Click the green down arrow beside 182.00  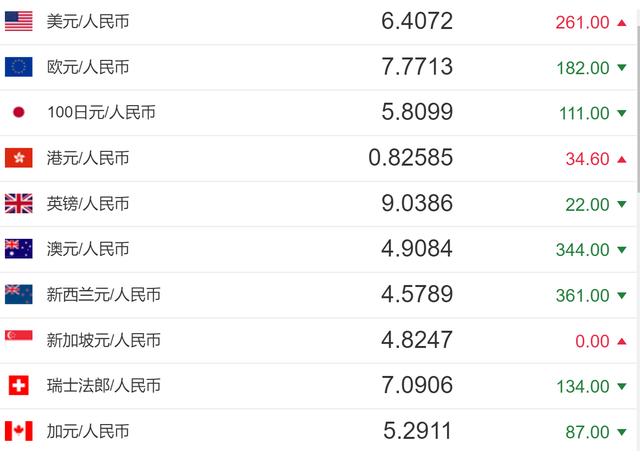coord(622,68)
